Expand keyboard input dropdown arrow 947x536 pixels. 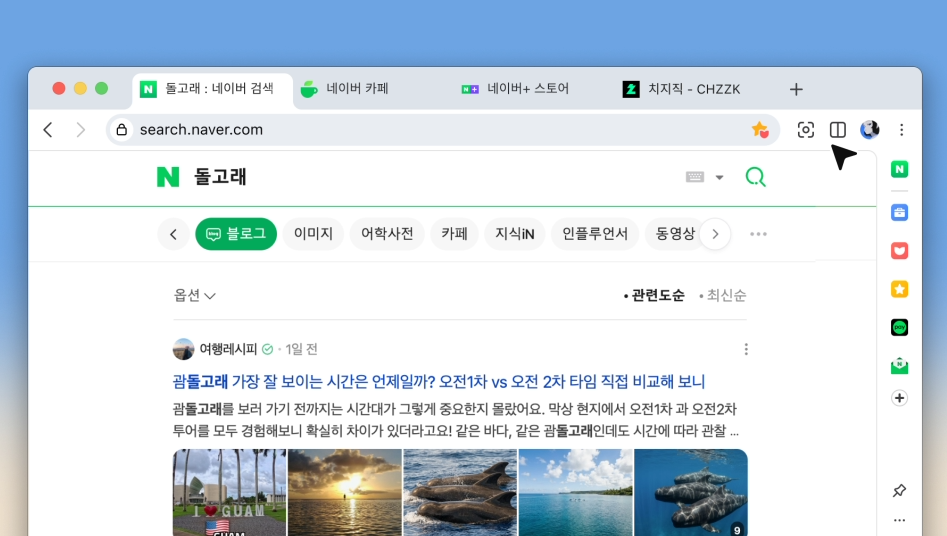[719, 177]
